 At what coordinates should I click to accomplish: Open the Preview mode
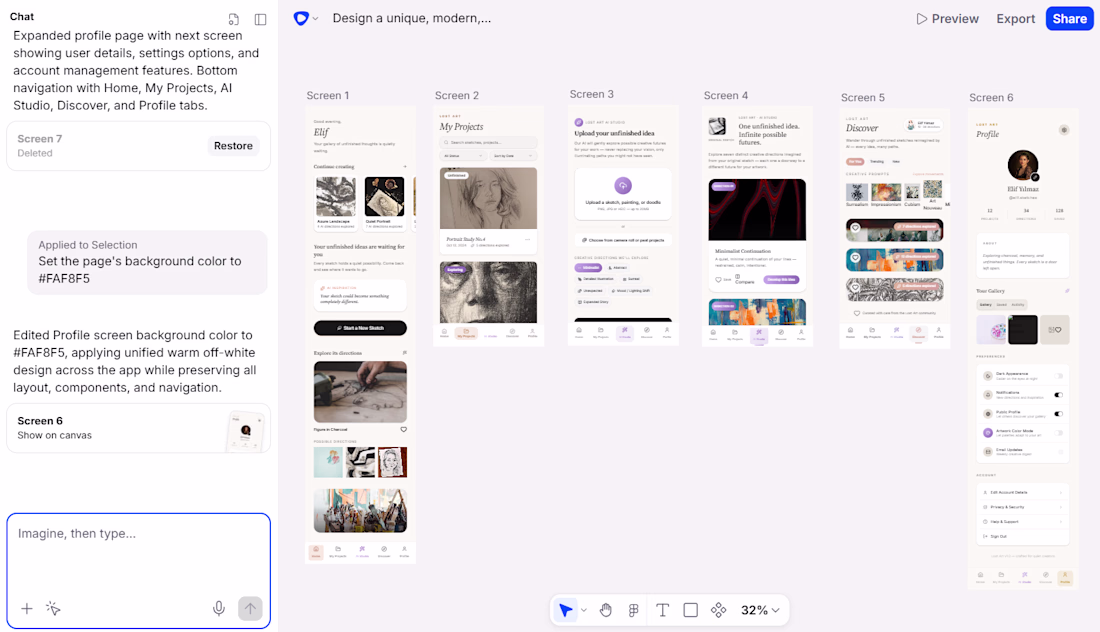pos(947,19)
